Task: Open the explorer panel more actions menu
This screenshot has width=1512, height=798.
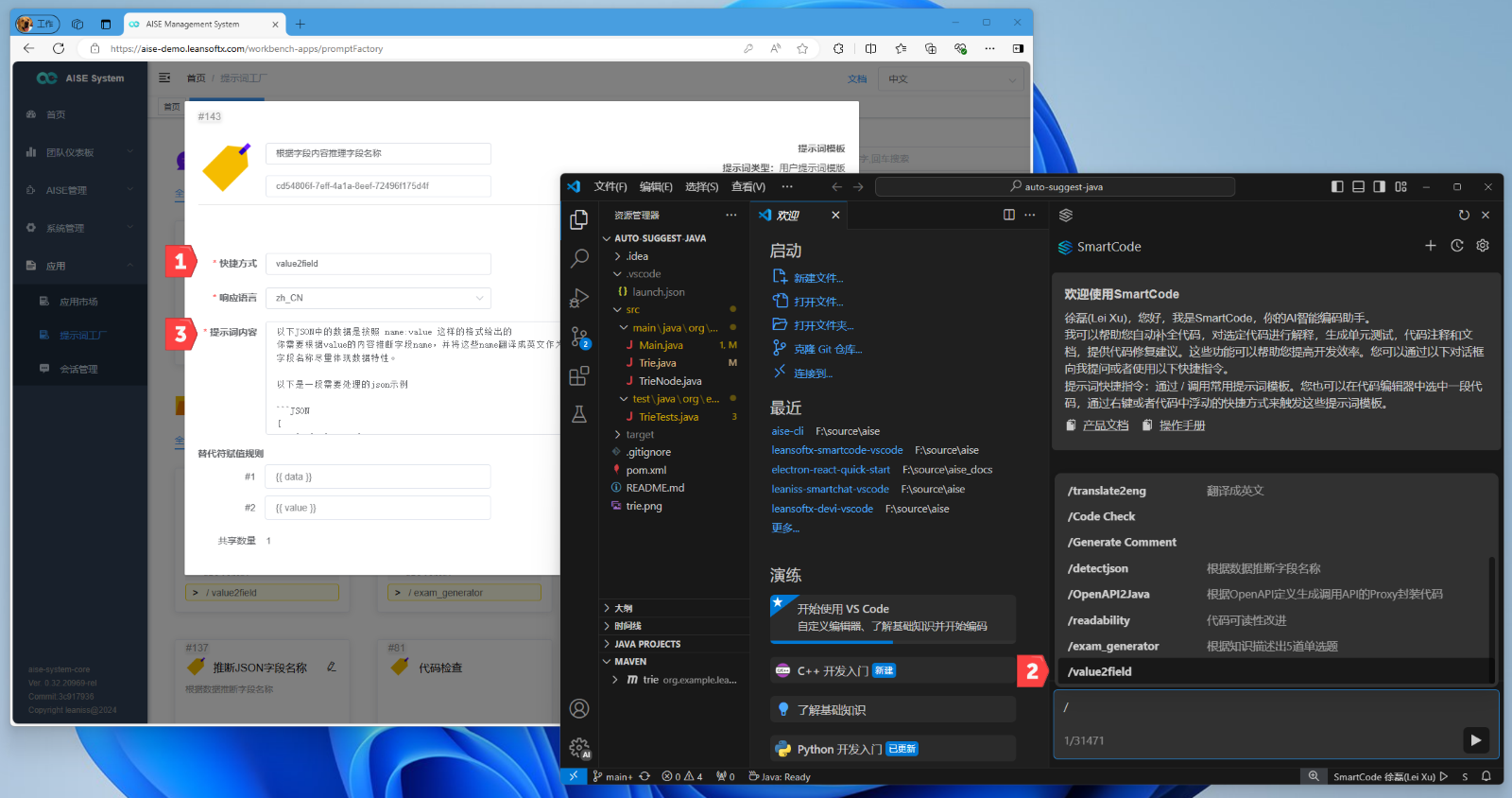Action: coord(730,216)
